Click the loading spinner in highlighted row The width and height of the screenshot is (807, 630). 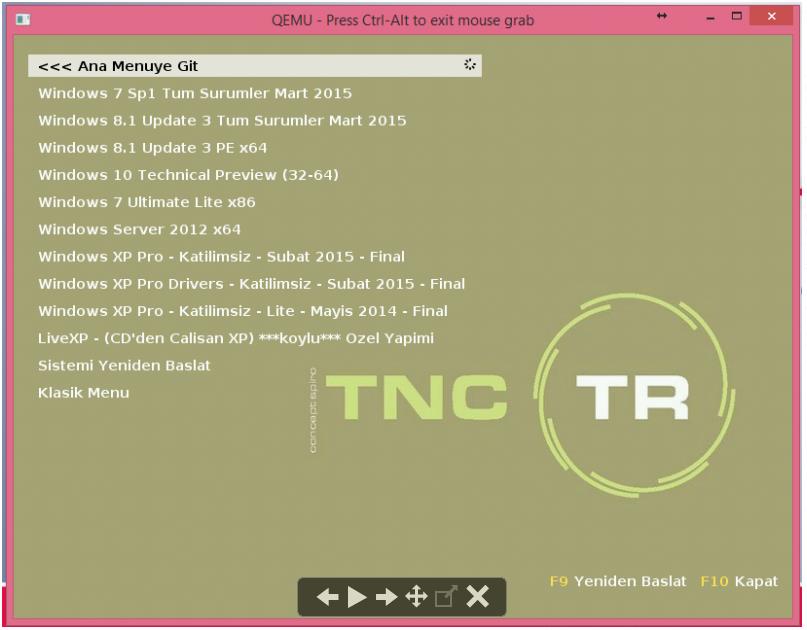click(x=469, y=64)
